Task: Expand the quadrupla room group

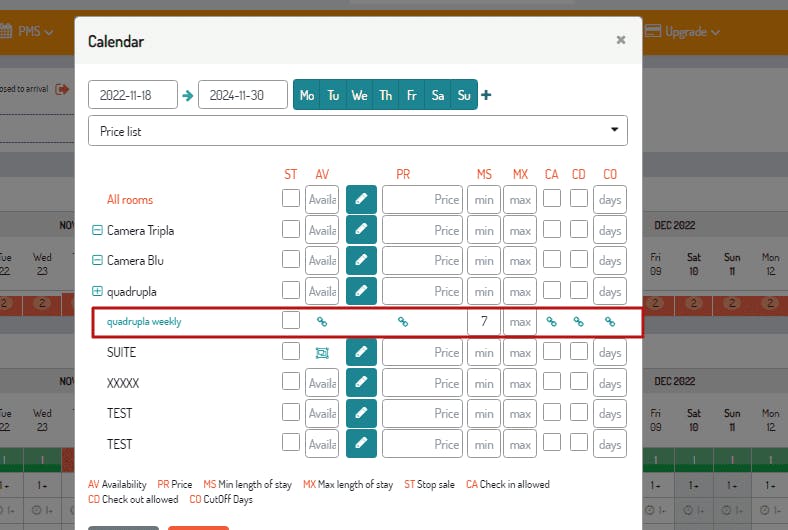Action: [97, 291]
